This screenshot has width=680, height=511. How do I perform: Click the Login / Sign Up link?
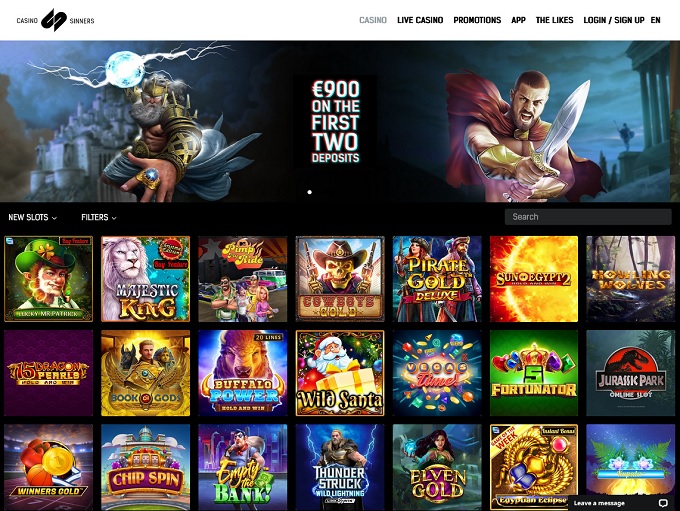tap(614, 20)
